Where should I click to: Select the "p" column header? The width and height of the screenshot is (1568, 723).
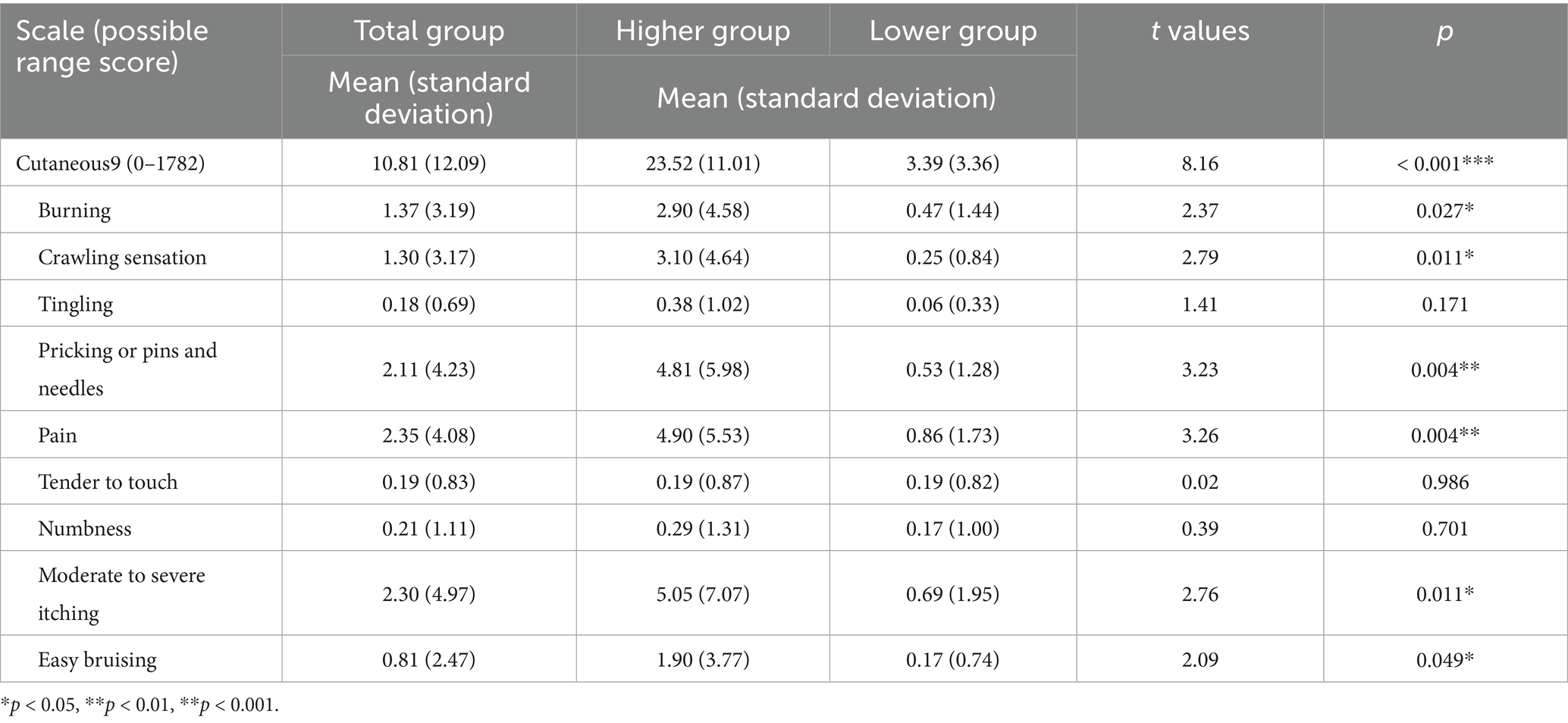[x=1445, y=31]
